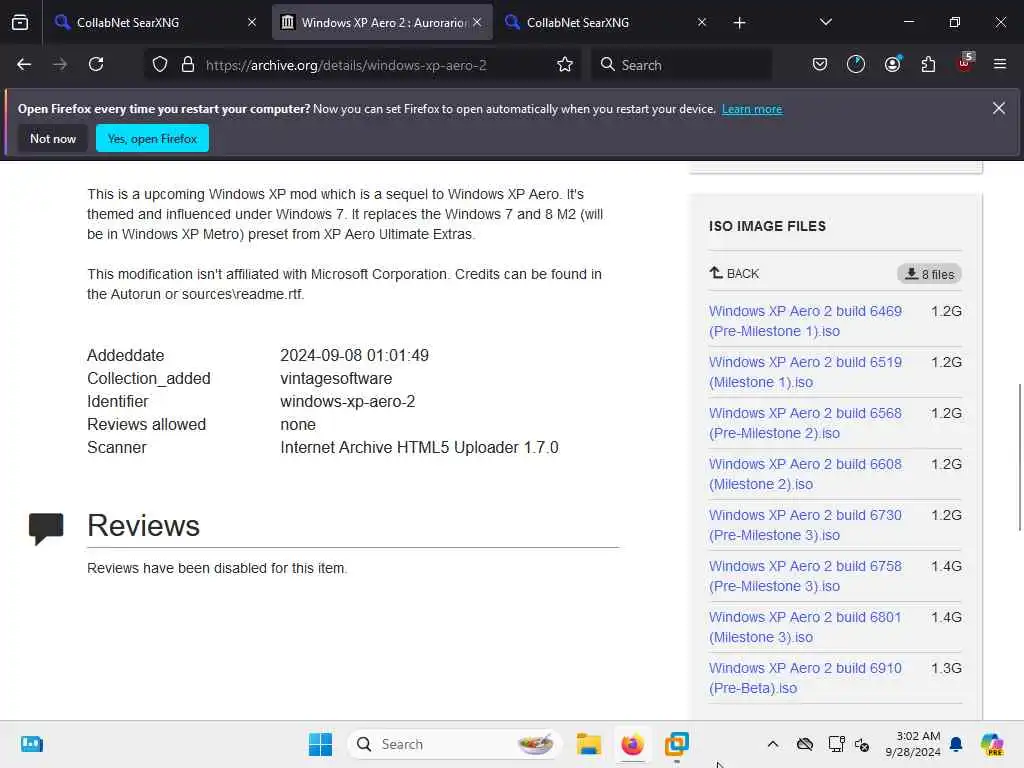Open the Firefox hamburger menu
The image size is (1024, 768).
(x=1000, y=65)
